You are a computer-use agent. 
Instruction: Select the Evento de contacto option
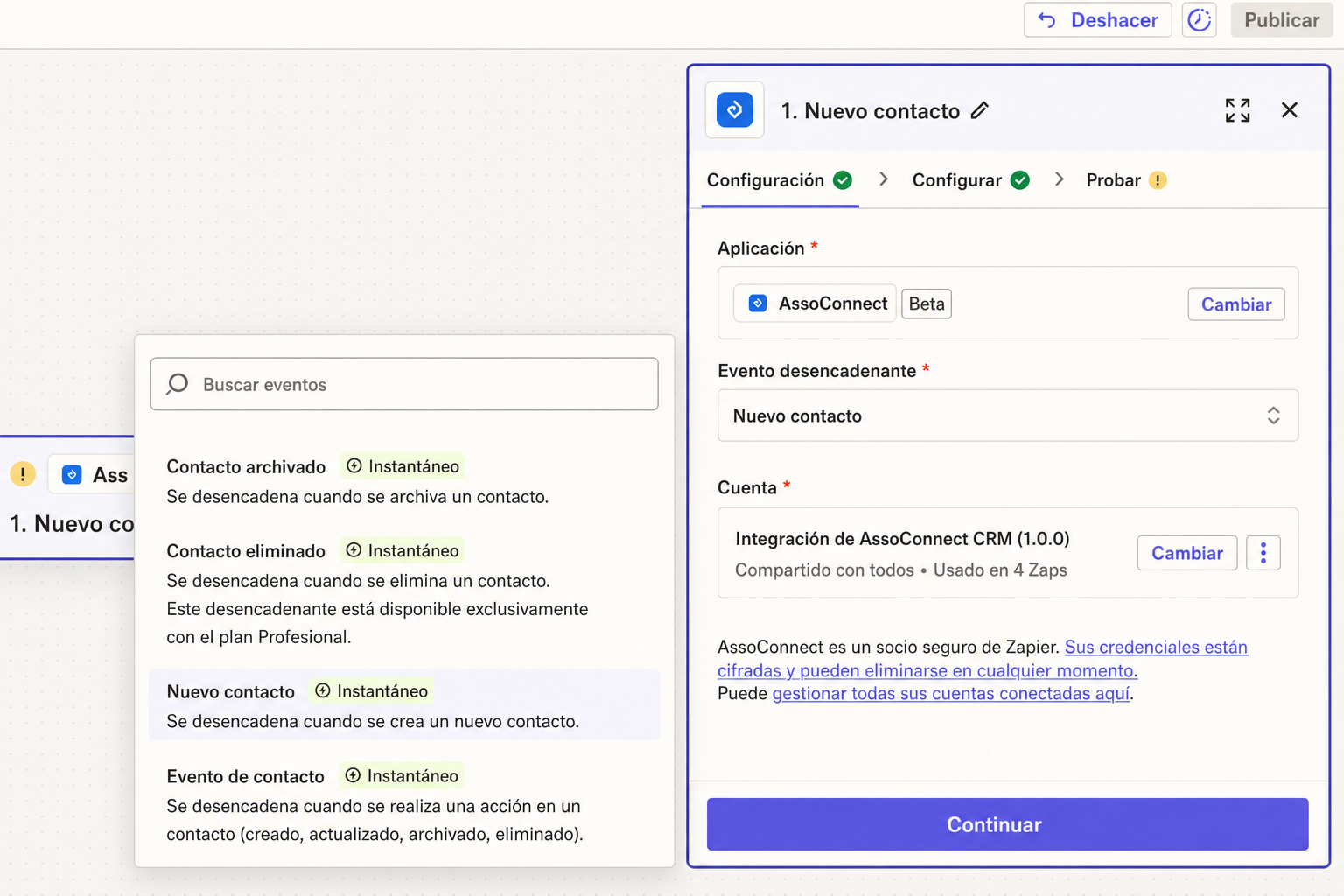coord(404,805)
